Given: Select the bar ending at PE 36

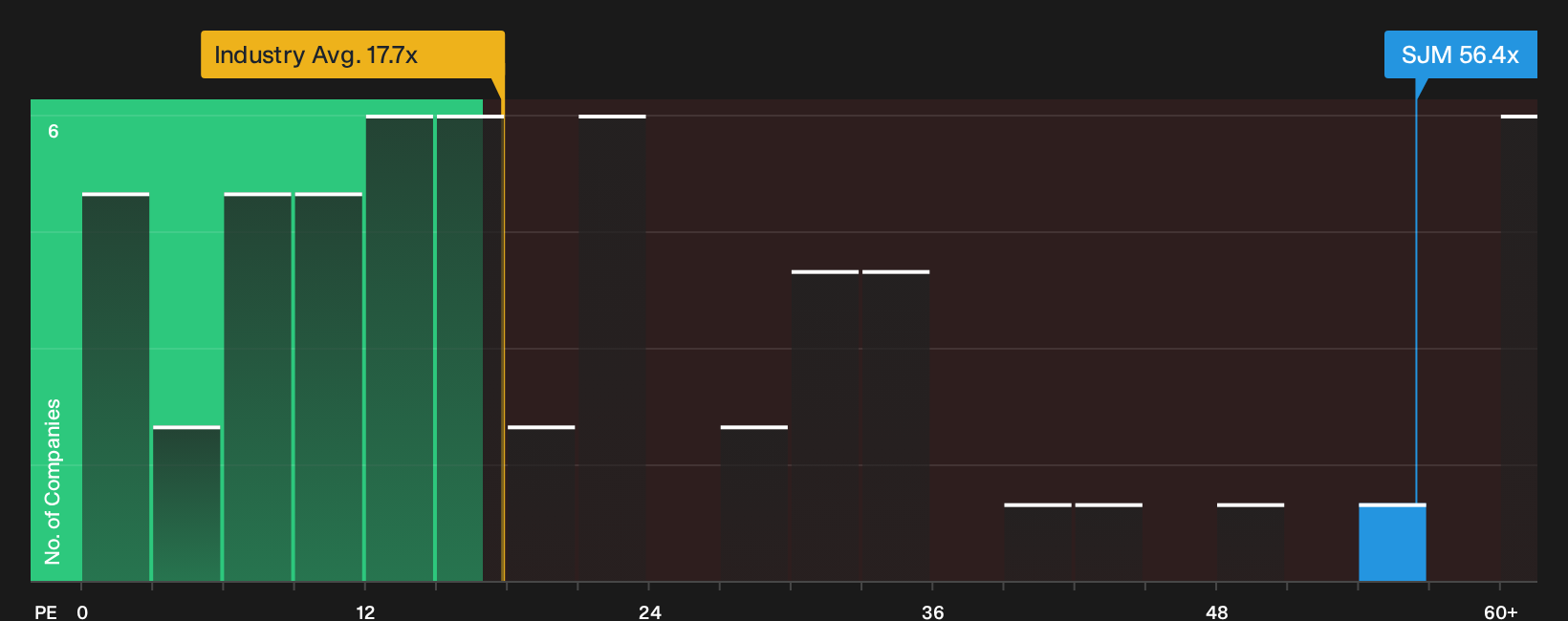Looking at the screenshot, I should point(896,426).
